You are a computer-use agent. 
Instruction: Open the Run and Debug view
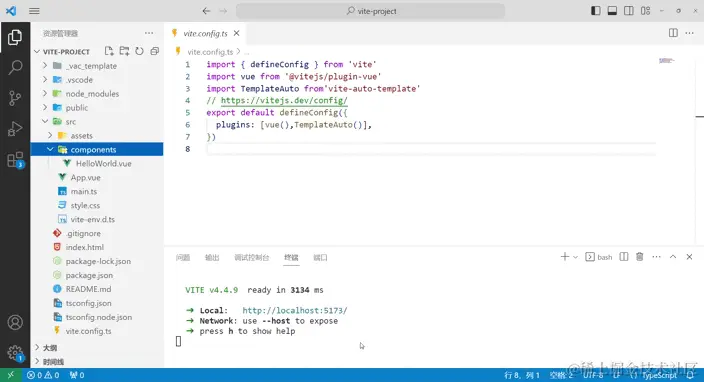coord(15,129)
